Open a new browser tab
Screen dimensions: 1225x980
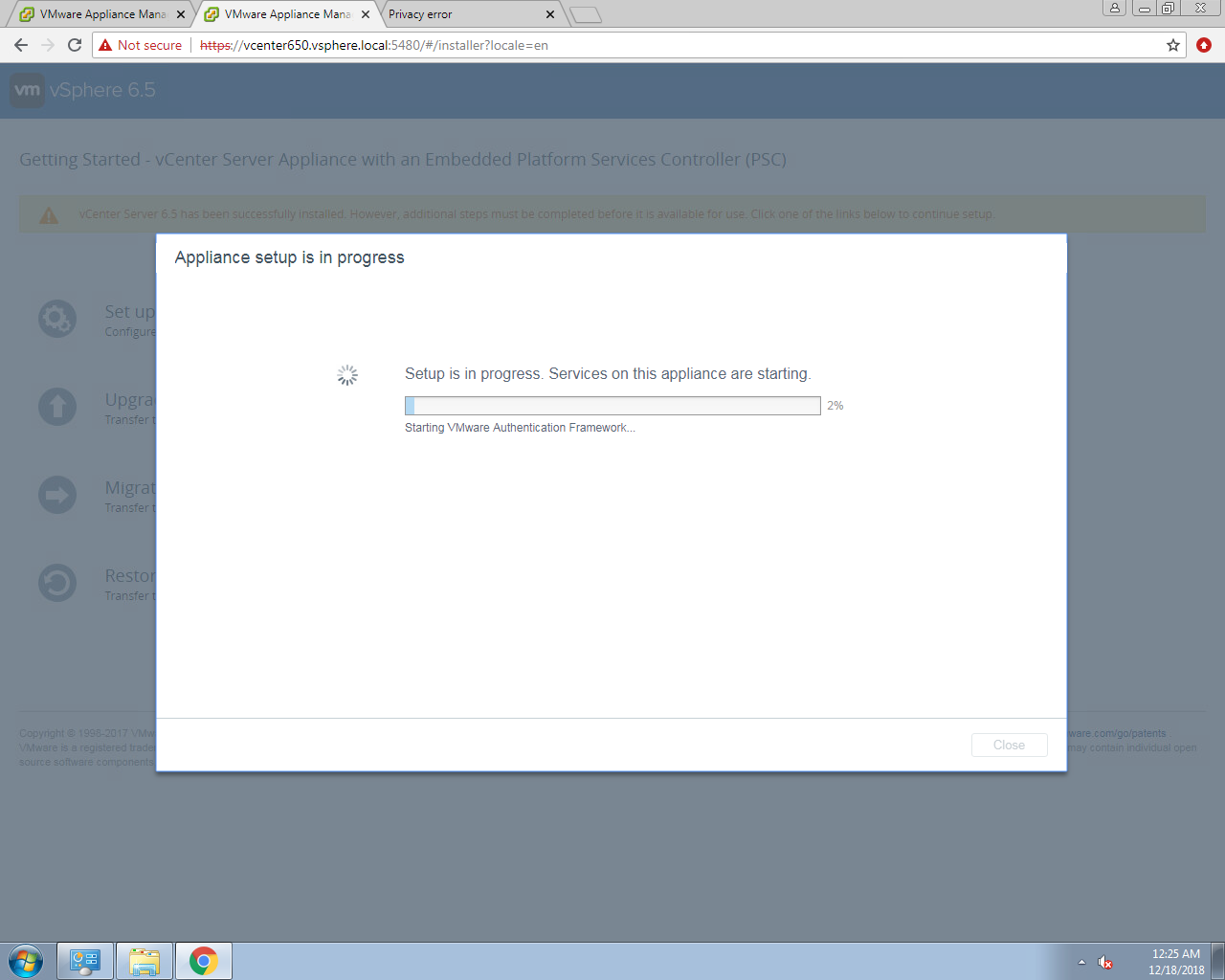[585, 14]
